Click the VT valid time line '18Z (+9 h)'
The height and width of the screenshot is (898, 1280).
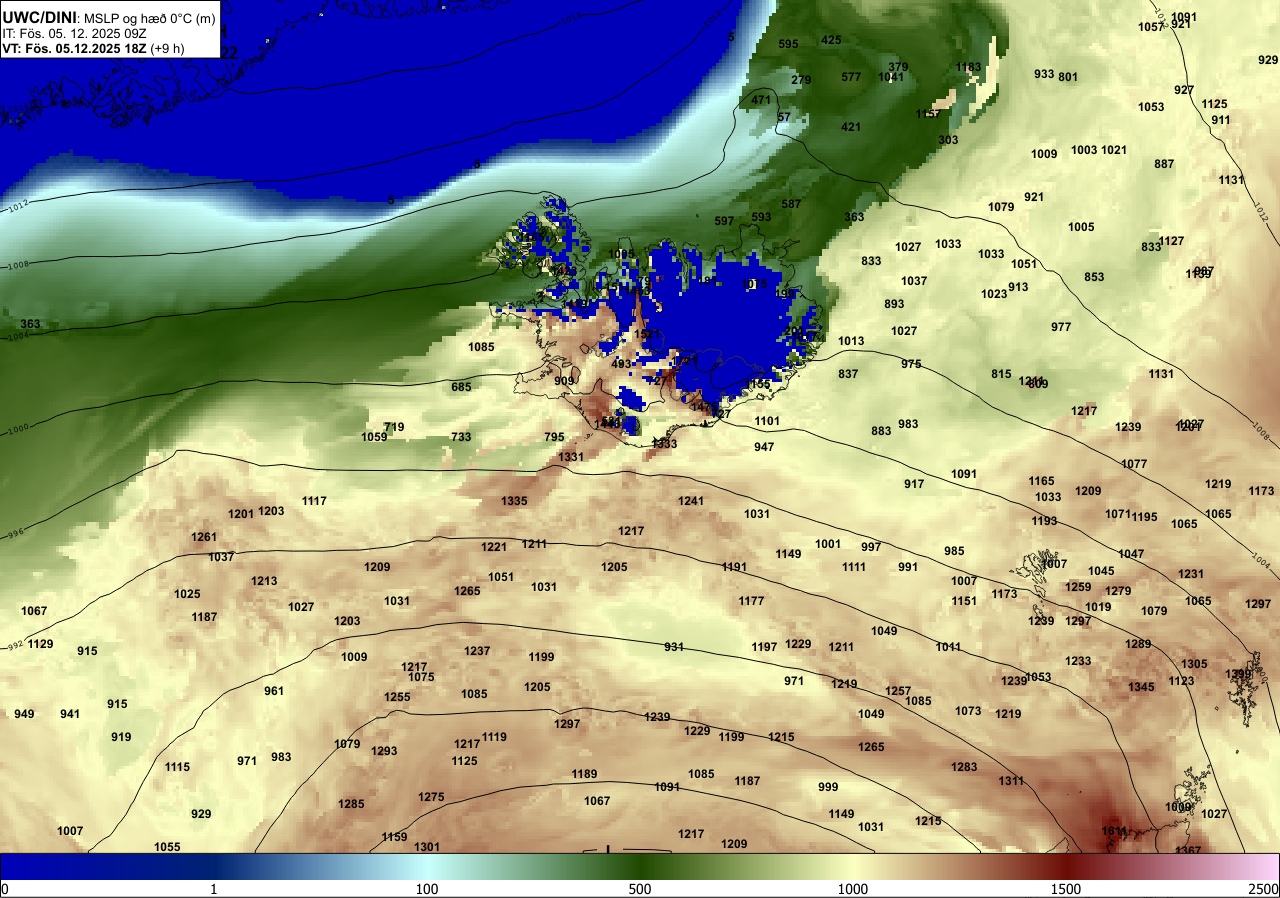152,48
